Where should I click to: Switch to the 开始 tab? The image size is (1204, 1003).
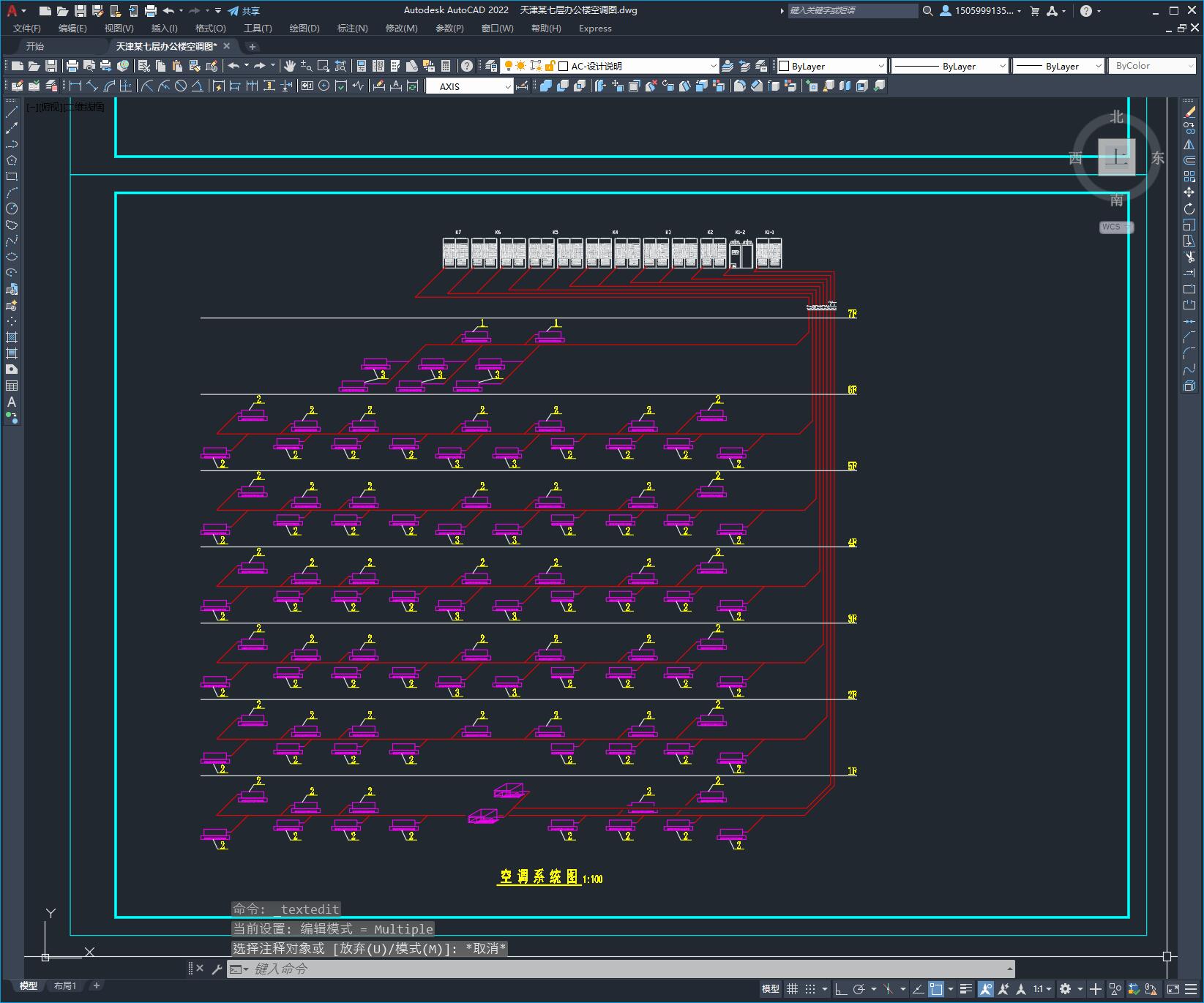click(x=35, y=46)
